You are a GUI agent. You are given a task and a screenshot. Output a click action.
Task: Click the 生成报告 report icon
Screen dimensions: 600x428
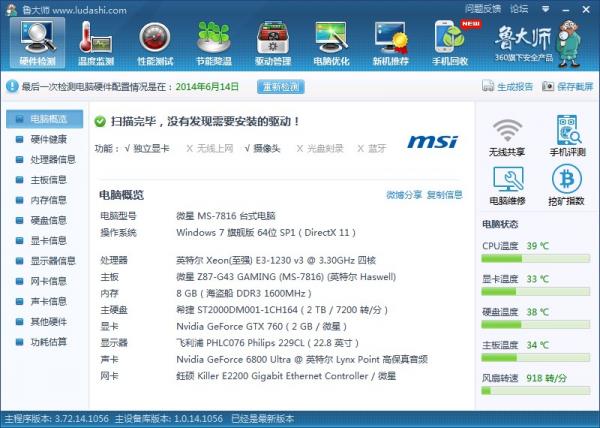point(488,86)
